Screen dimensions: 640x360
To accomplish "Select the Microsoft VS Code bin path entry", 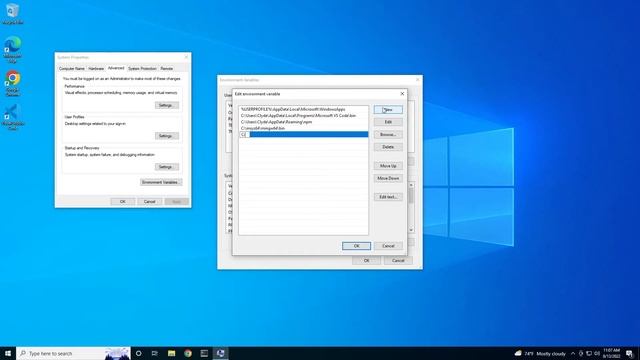I will [x=303, y=116].
